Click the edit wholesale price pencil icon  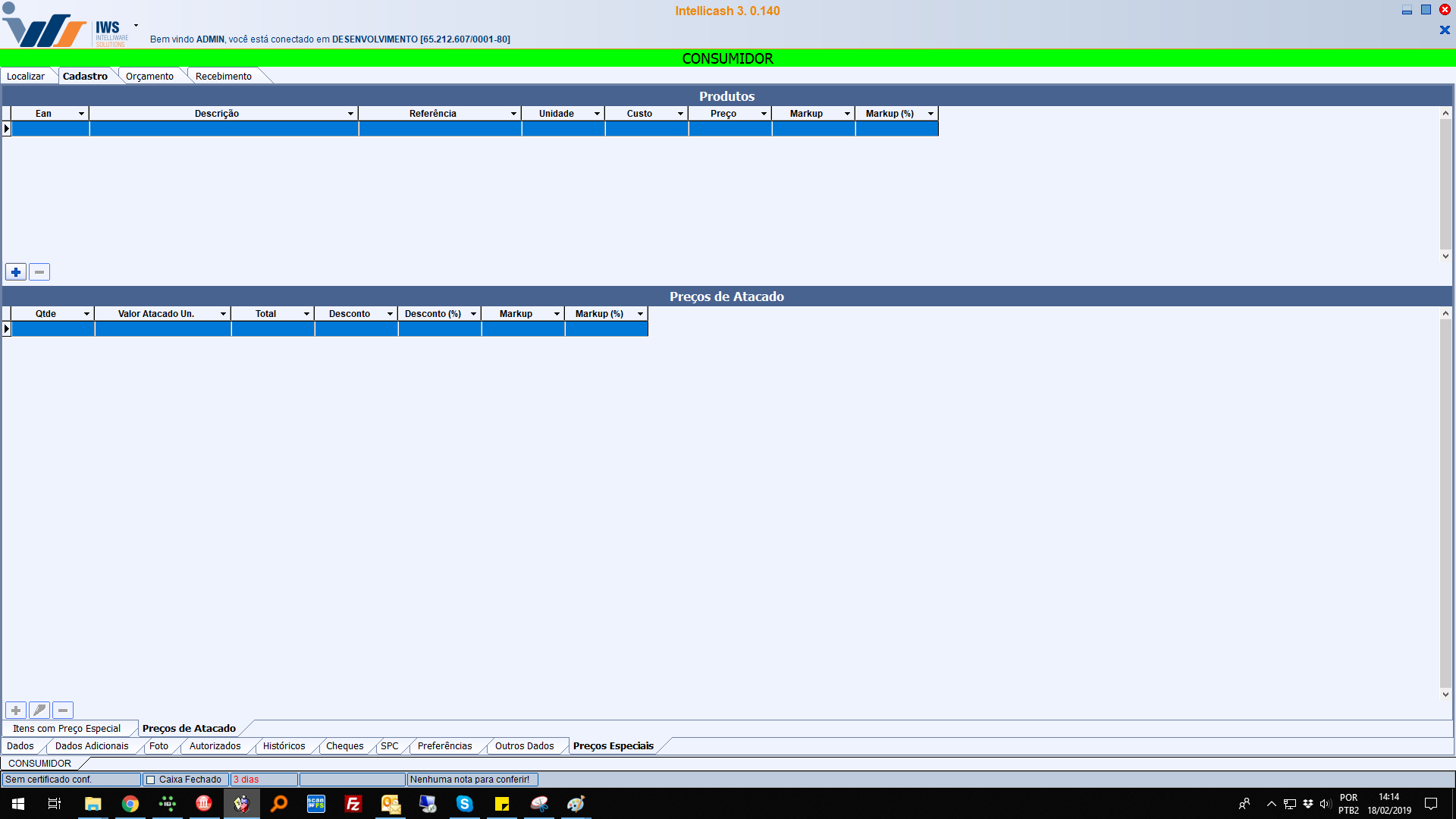point(39,711)
